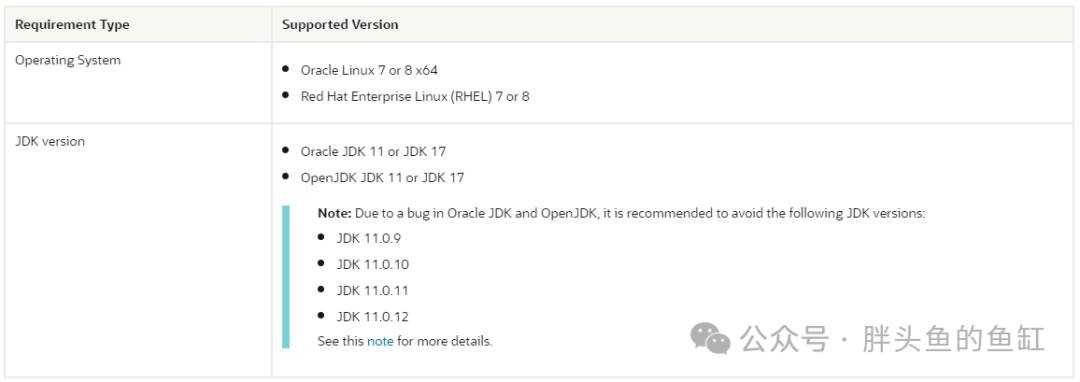Viewport: 1080px width, 382px height.
Task: Click the Requirement Type column header
Action: (72, 25)
